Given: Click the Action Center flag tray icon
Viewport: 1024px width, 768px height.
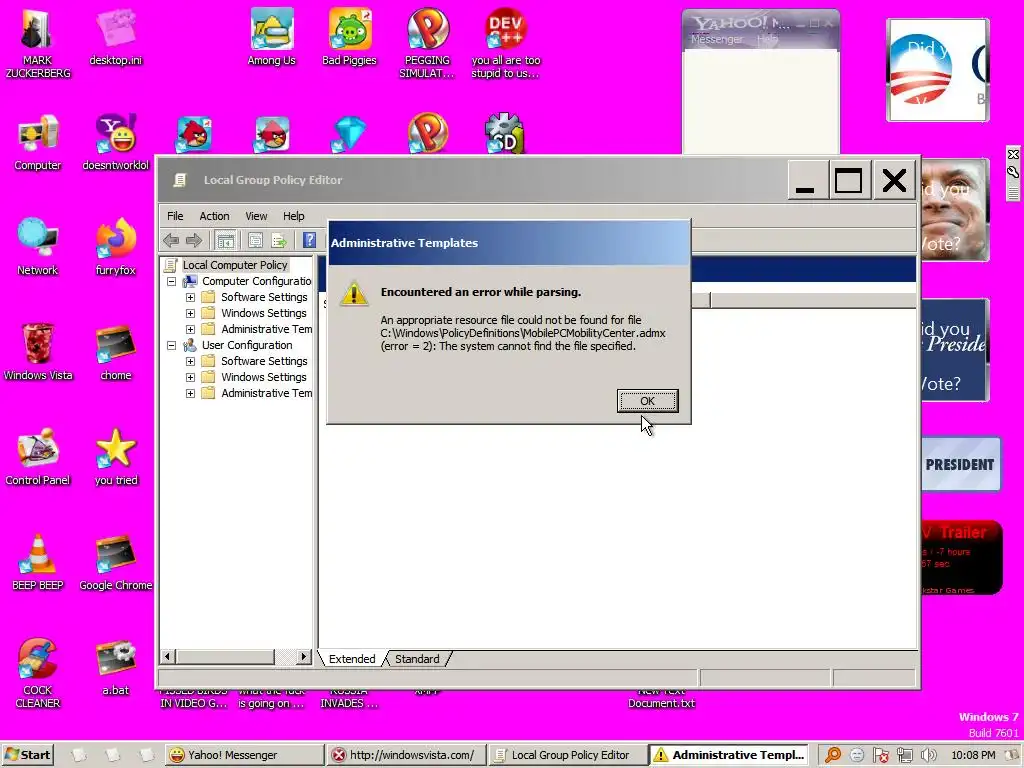Looking at the screenshot, I should coord(880,755).
